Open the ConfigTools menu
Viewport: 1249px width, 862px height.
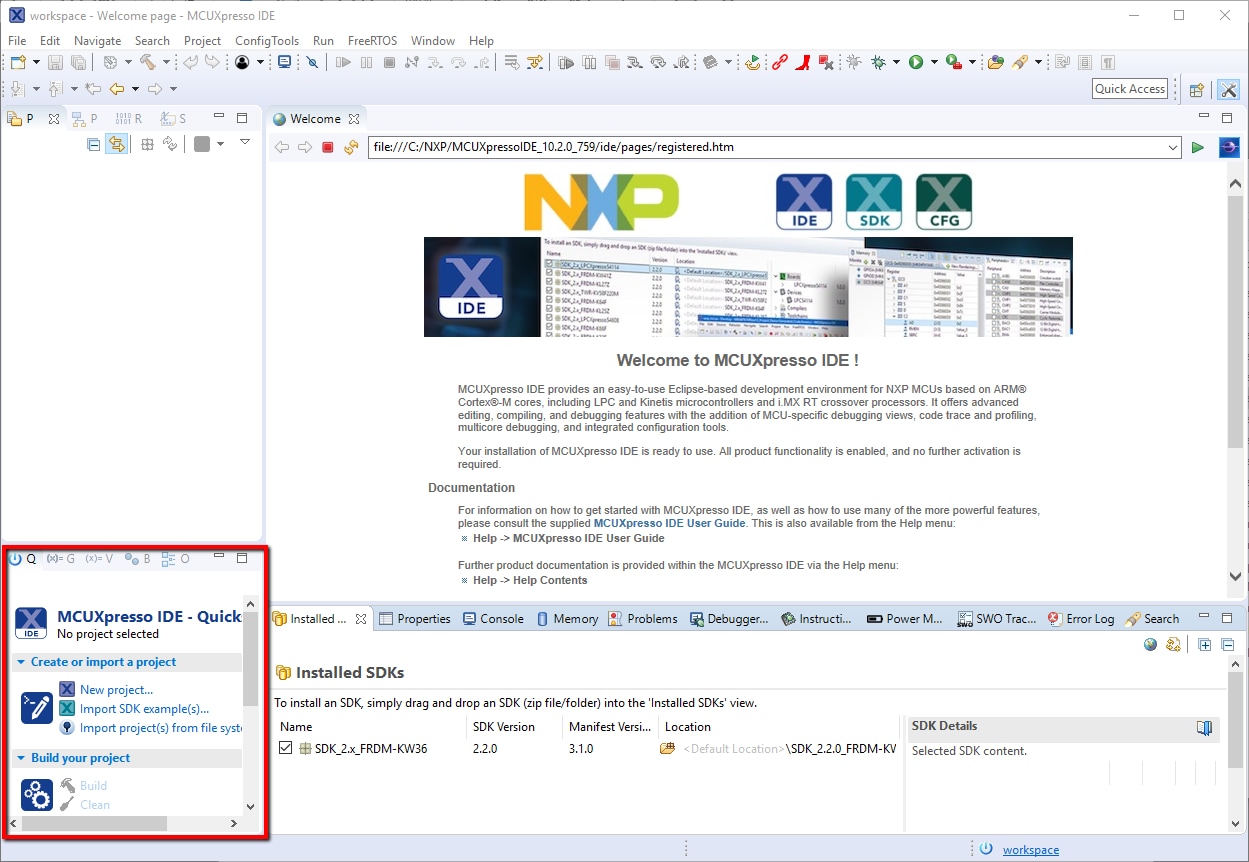(x=266, y=41)
